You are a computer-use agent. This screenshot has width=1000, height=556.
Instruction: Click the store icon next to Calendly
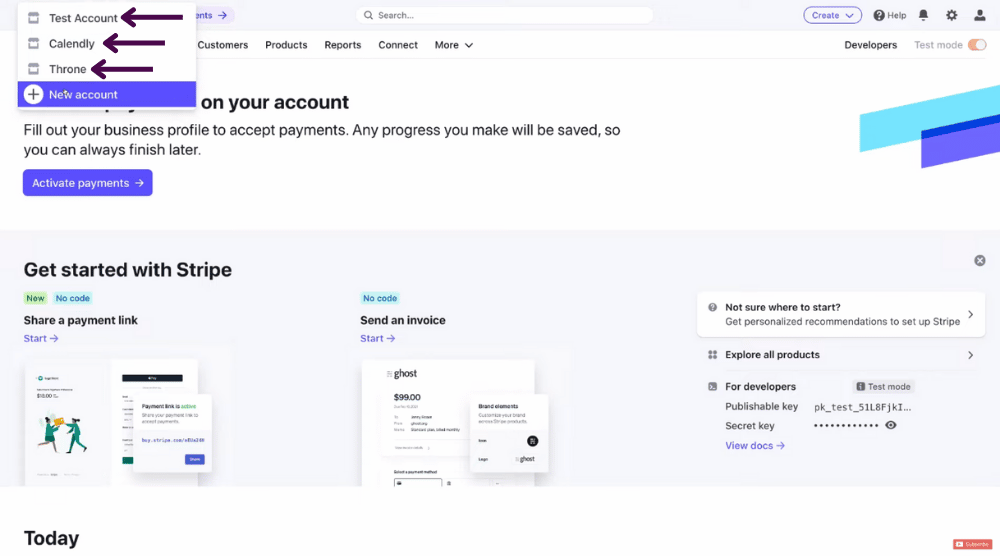point(33,43)
